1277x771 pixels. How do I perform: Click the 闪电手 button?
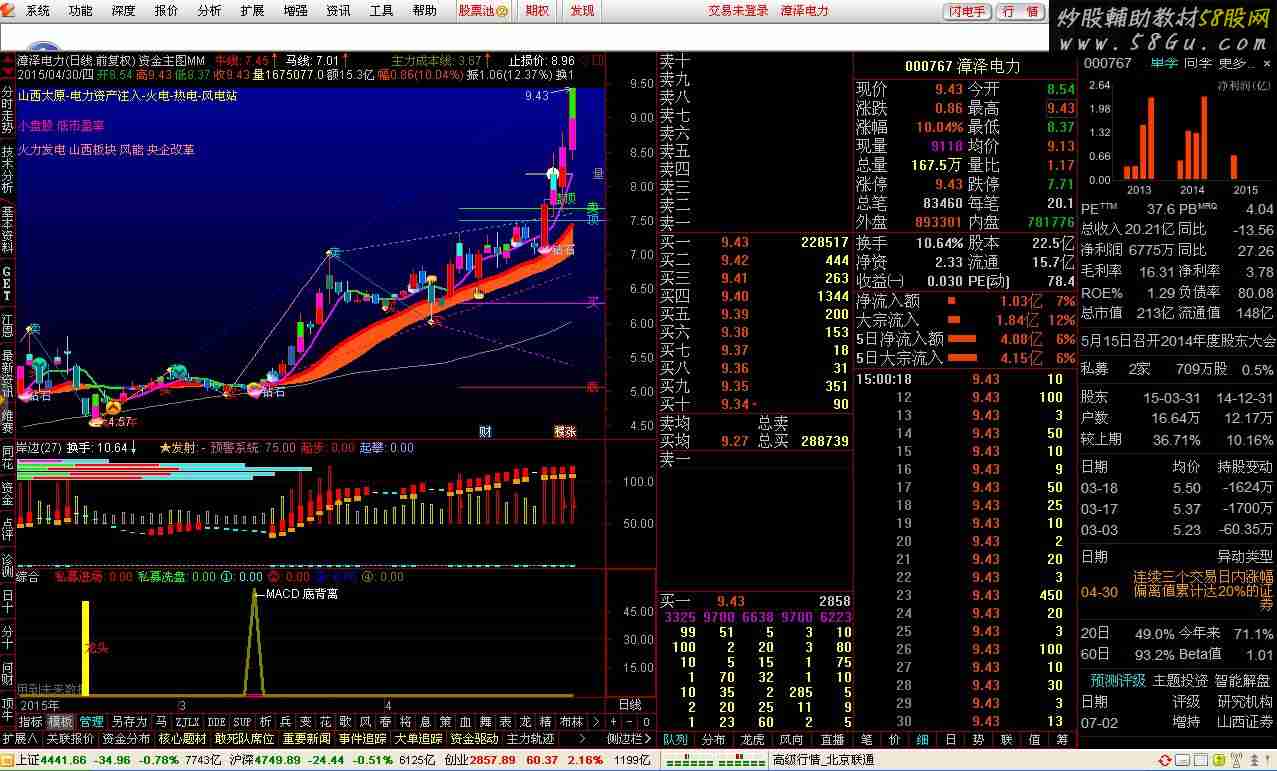967,11
